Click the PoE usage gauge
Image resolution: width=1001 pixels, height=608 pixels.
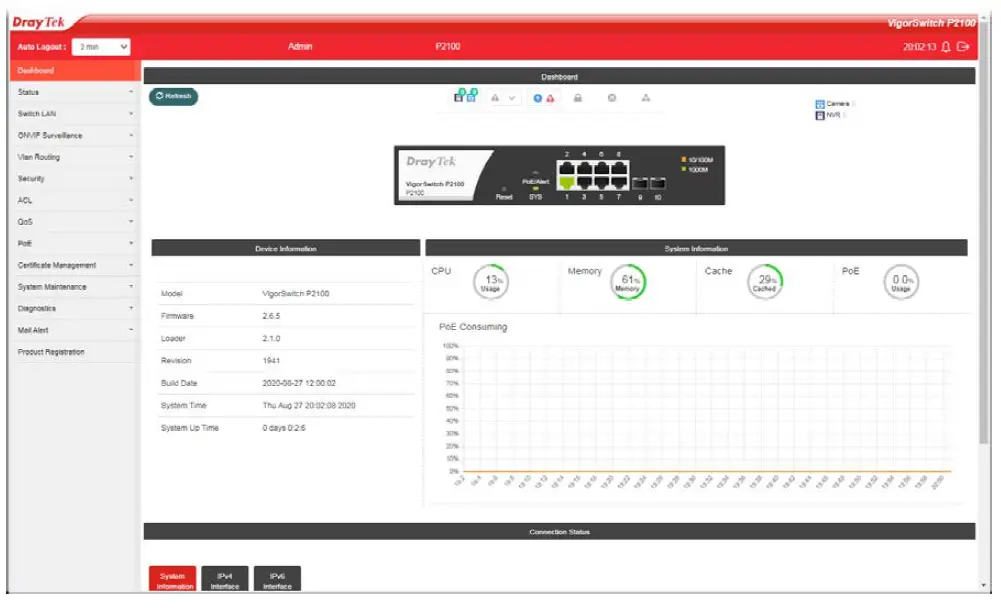[901, 282]
